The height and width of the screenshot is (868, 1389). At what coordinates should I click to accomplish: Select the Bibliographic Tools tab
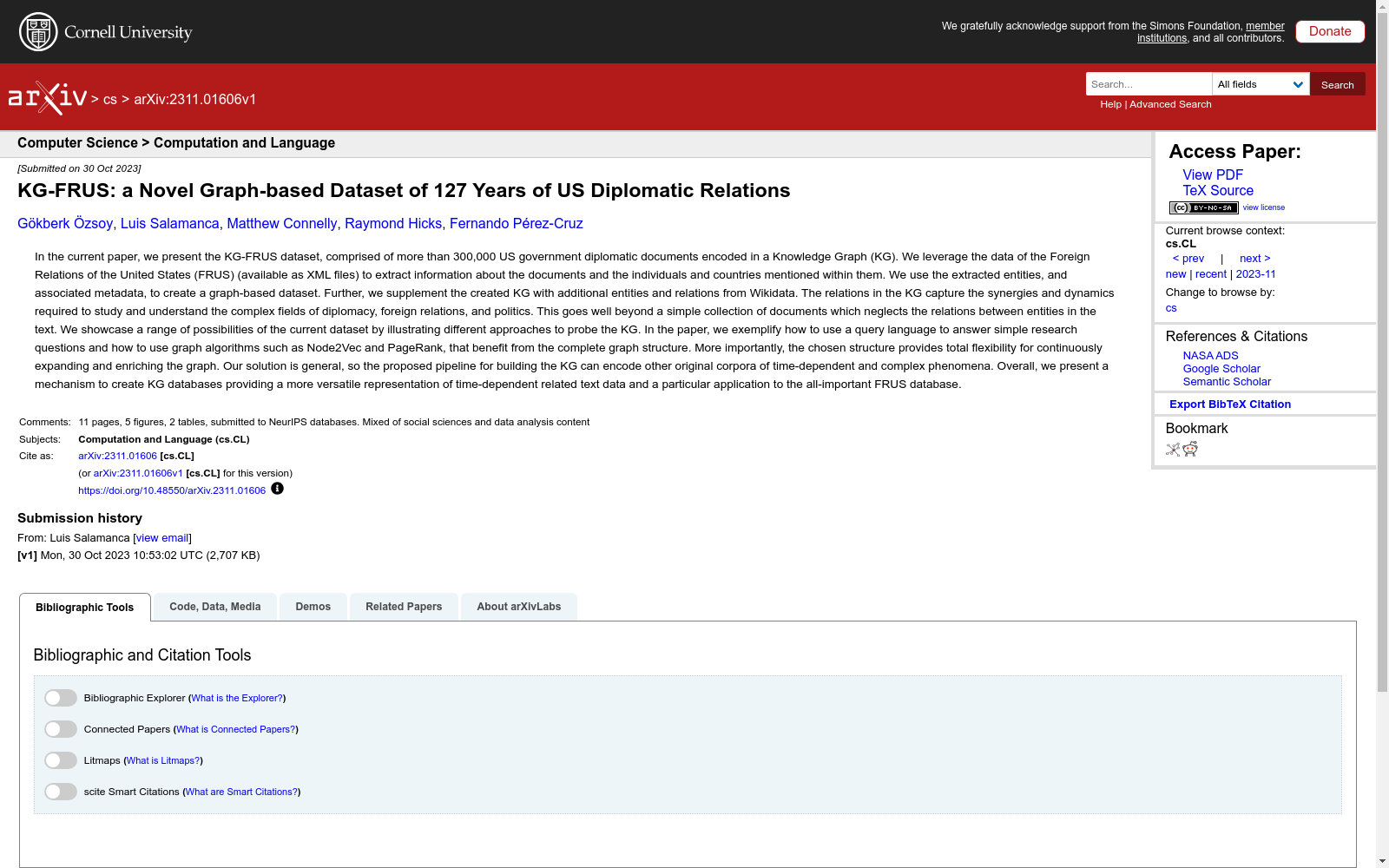pyautogui.click(x=85, y=607)
